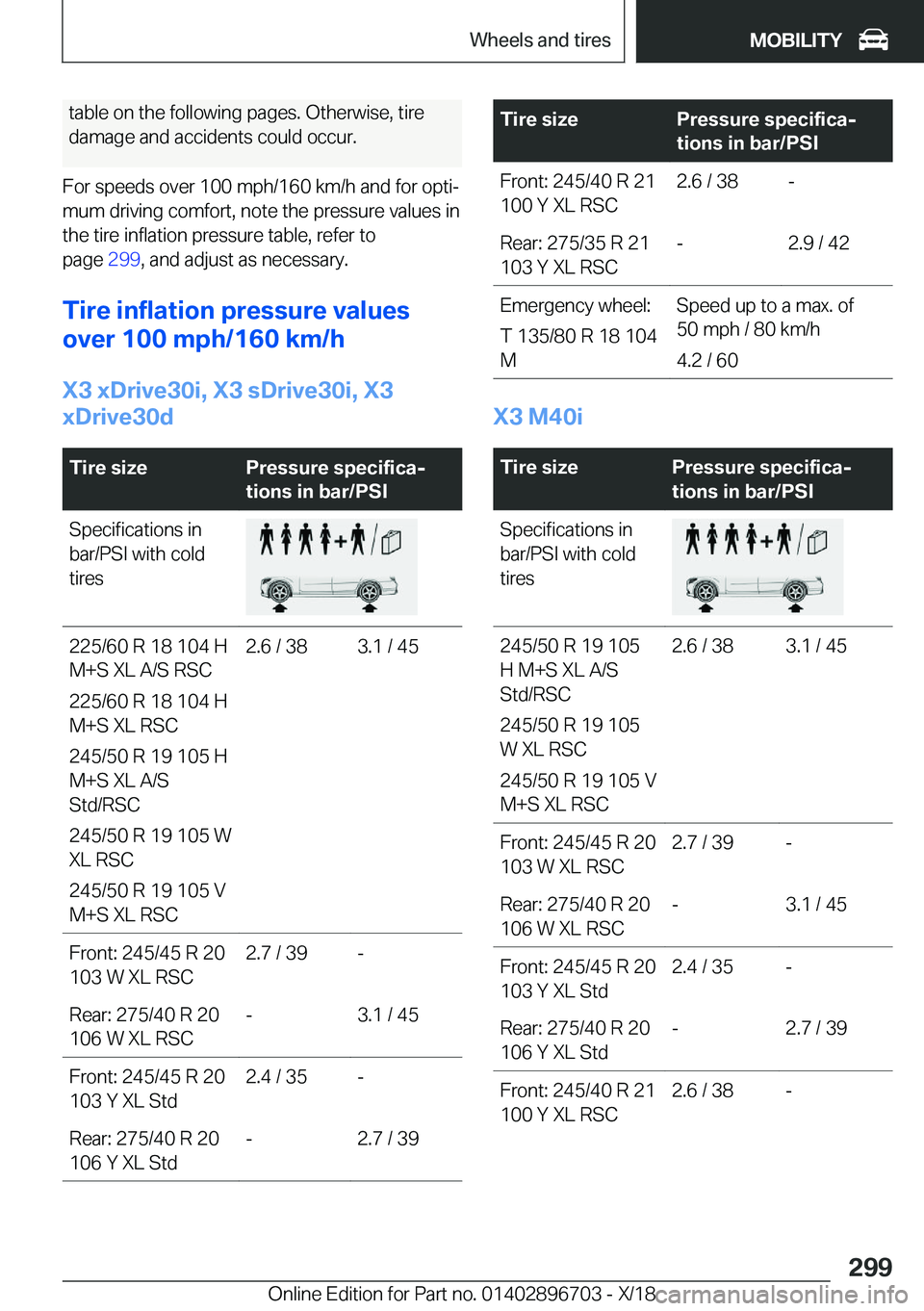Click the X3 M40i section heading
Screen dimensions: 924x1311
point(538,417)
